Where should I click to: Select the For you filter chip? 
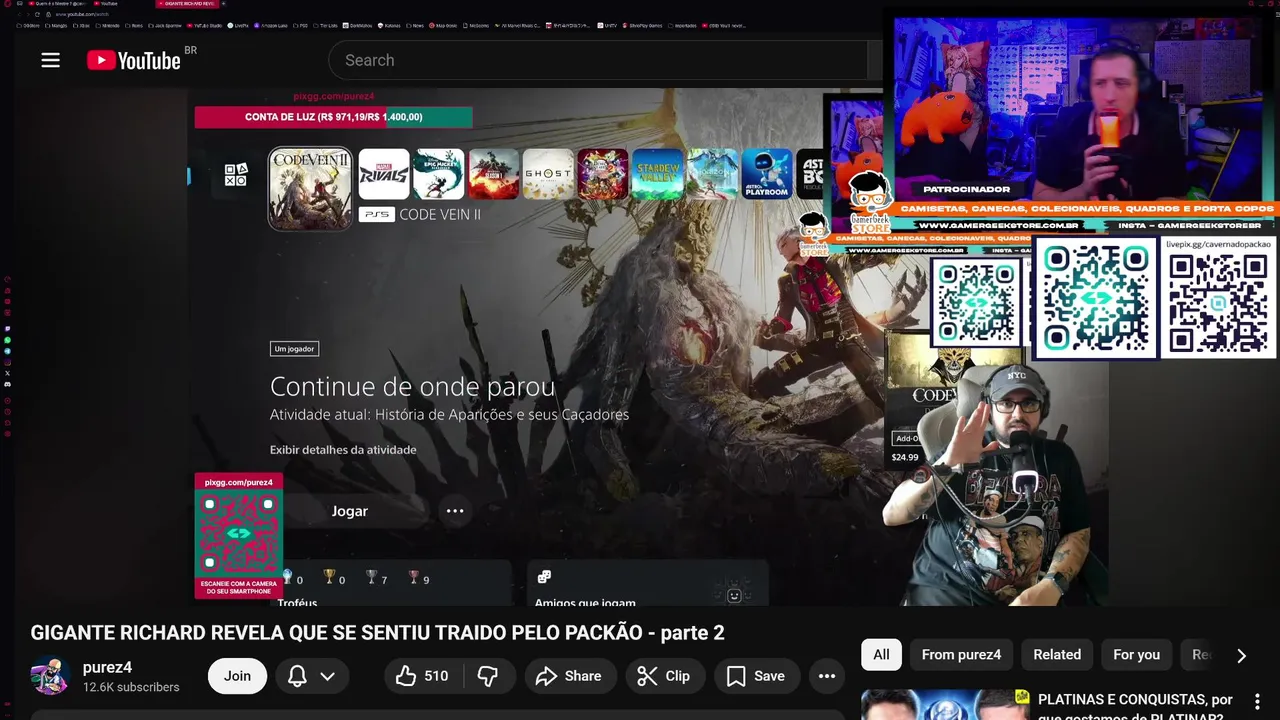click(1136, 655)
